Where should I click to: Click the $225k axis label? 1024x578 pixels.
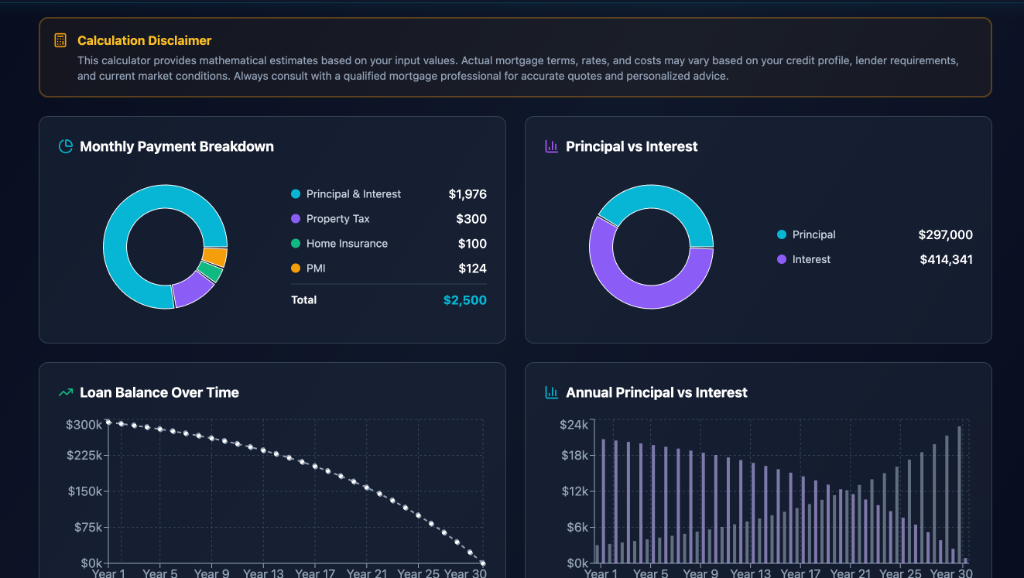pos(84,455)
